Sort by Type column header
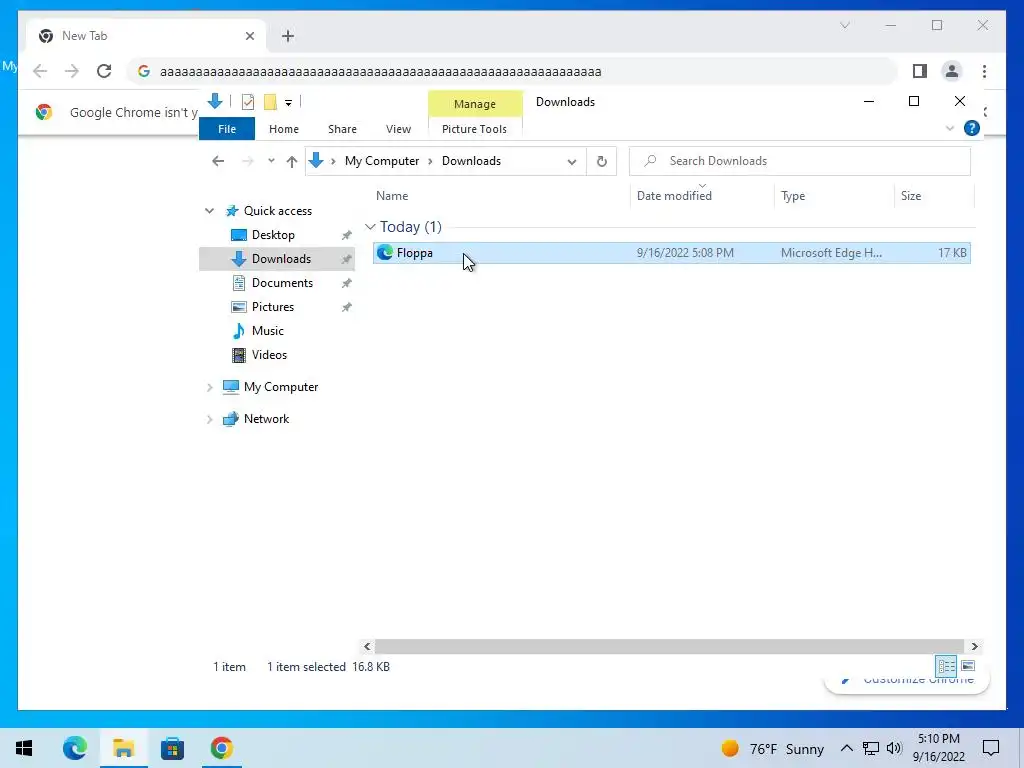This screenshot has height=768, width=1024. pyautogui.click(x=793, y=196)
